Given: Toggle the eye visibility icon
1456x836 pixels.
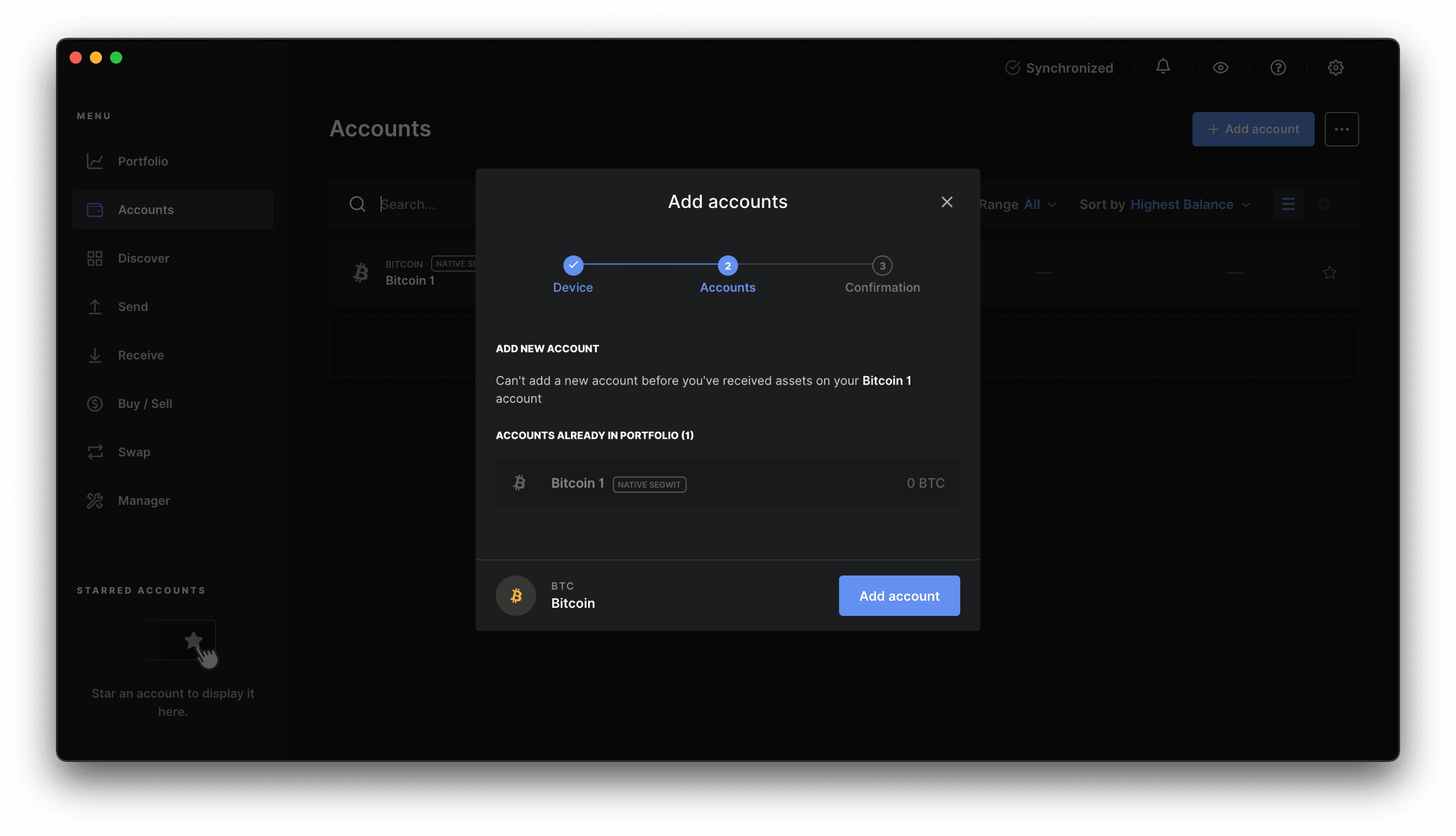Looking at the screenshot, I should coord(1221,67).
